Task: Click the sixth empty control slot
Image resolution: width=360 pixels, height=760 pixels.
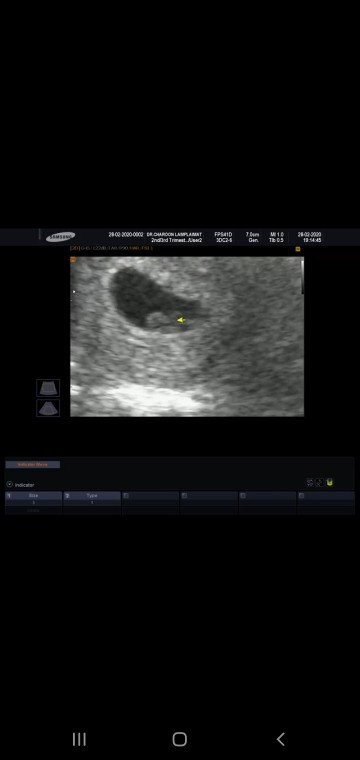Action: [x=326, y=503]
